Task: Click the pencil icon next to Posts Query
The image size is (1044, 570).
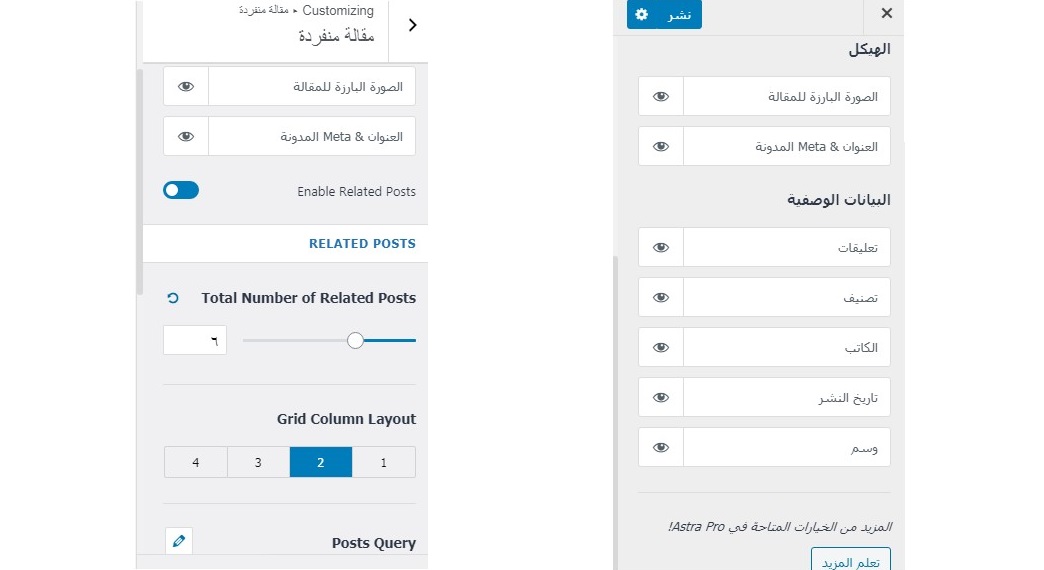Action: [179, 541]
